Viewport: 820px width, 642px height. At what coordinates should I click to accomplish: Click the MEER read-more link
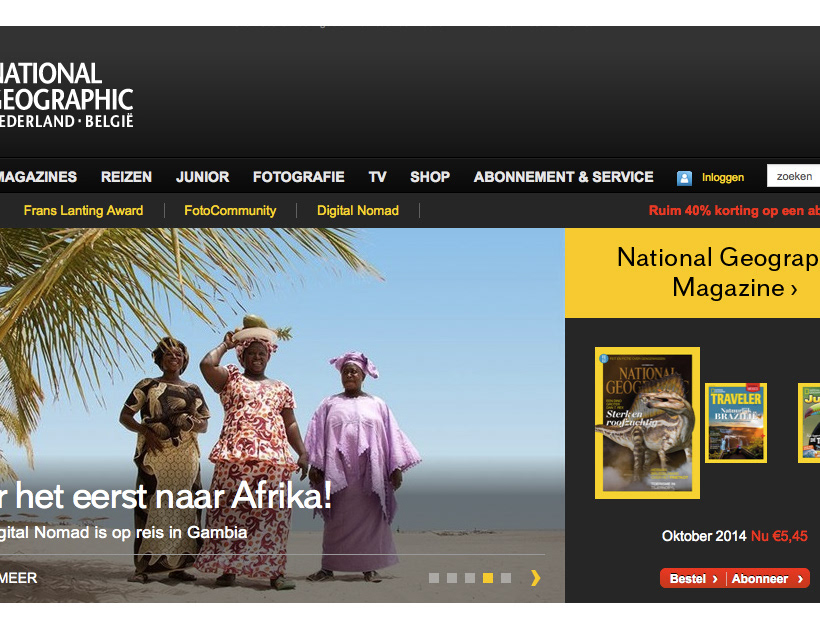(x=19, y=578)
